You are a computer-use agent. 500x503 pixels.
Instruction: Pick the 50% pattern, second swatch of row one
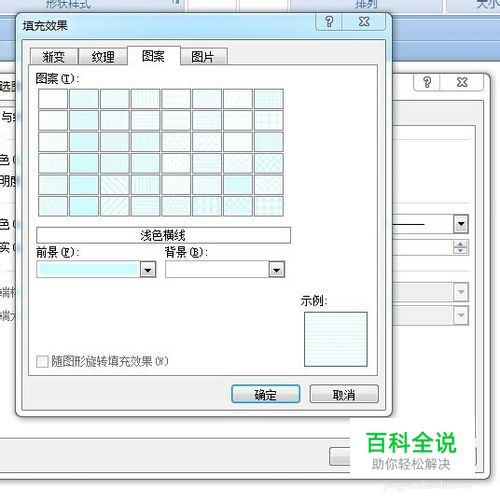(x=84, y=99)
